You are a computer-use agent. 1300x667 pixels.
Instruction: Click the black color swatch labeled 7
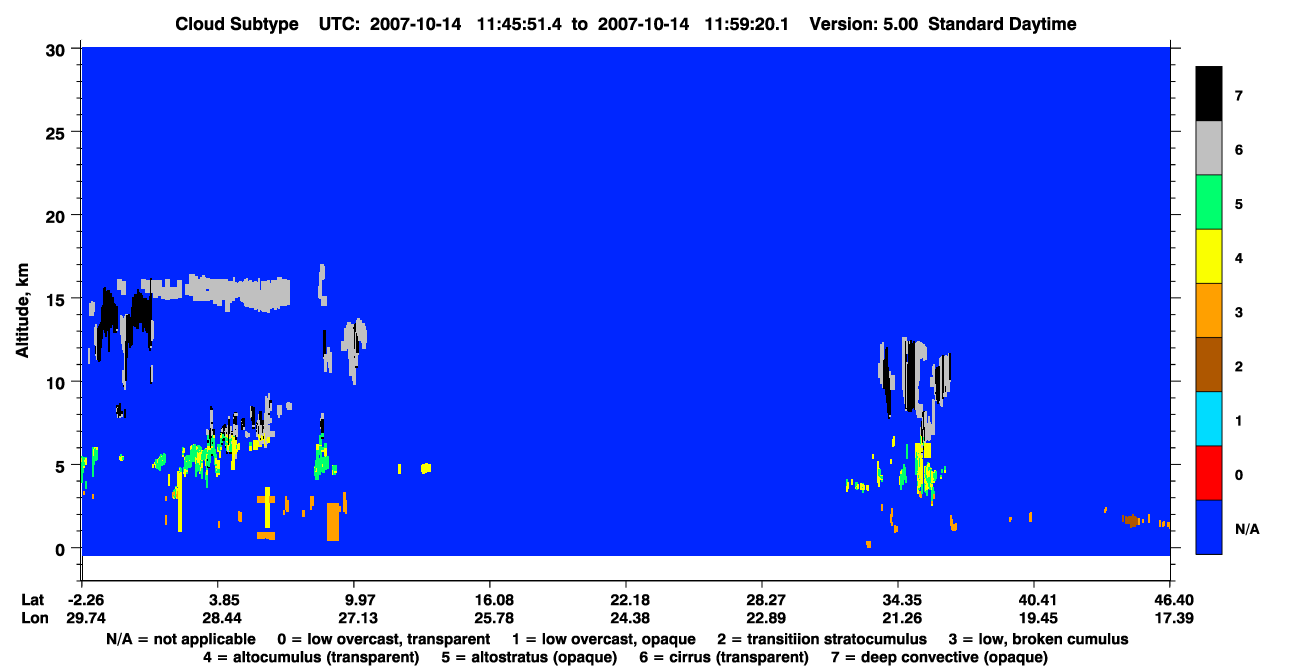coord(1209,93)
